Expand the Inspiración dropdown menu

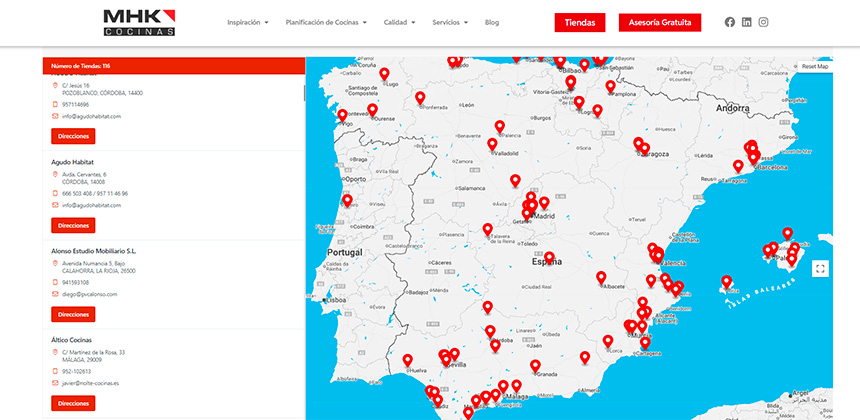[x=248, y=22]
